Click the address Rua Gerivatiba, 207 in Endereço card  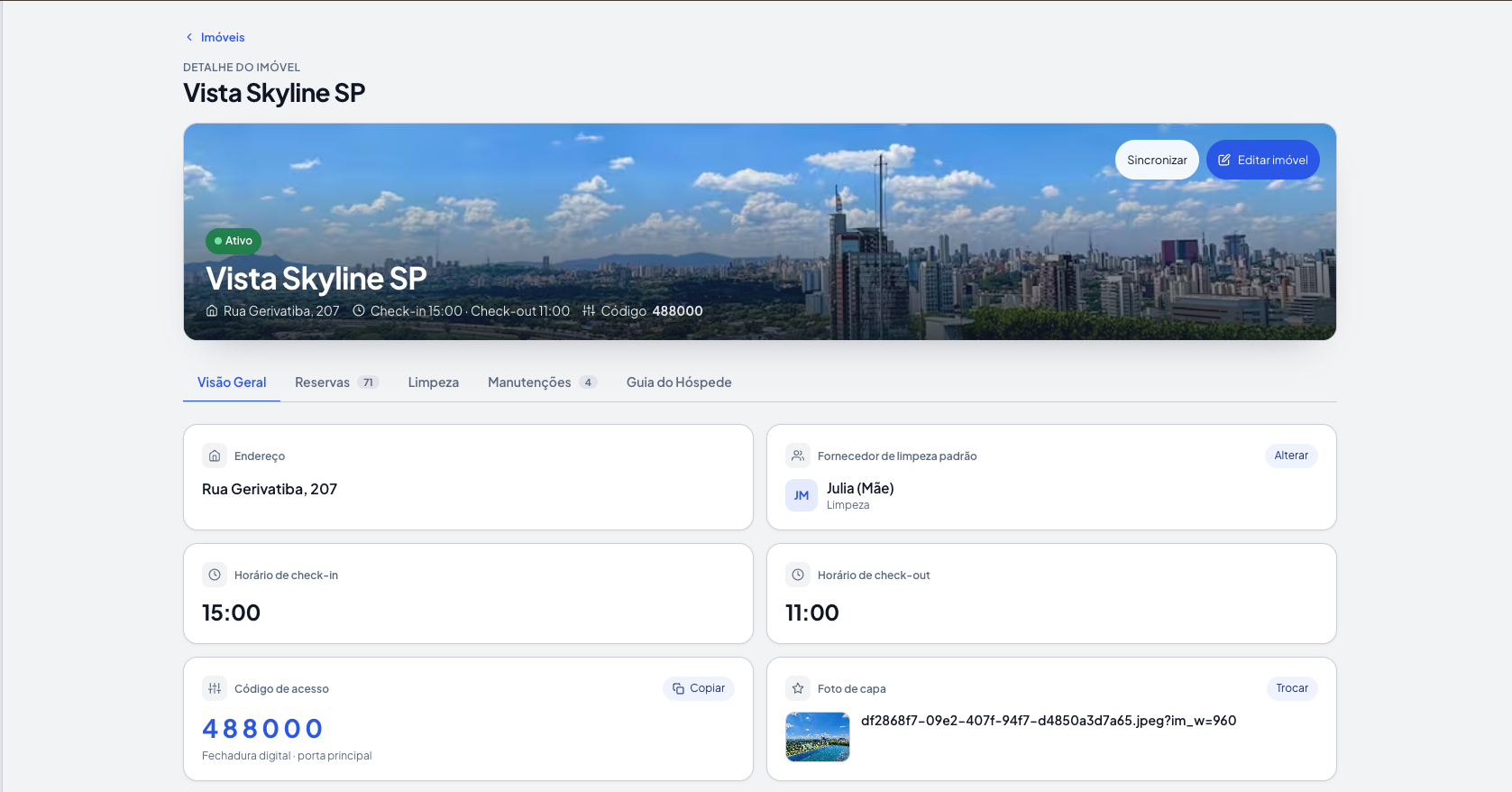point(270,489)
